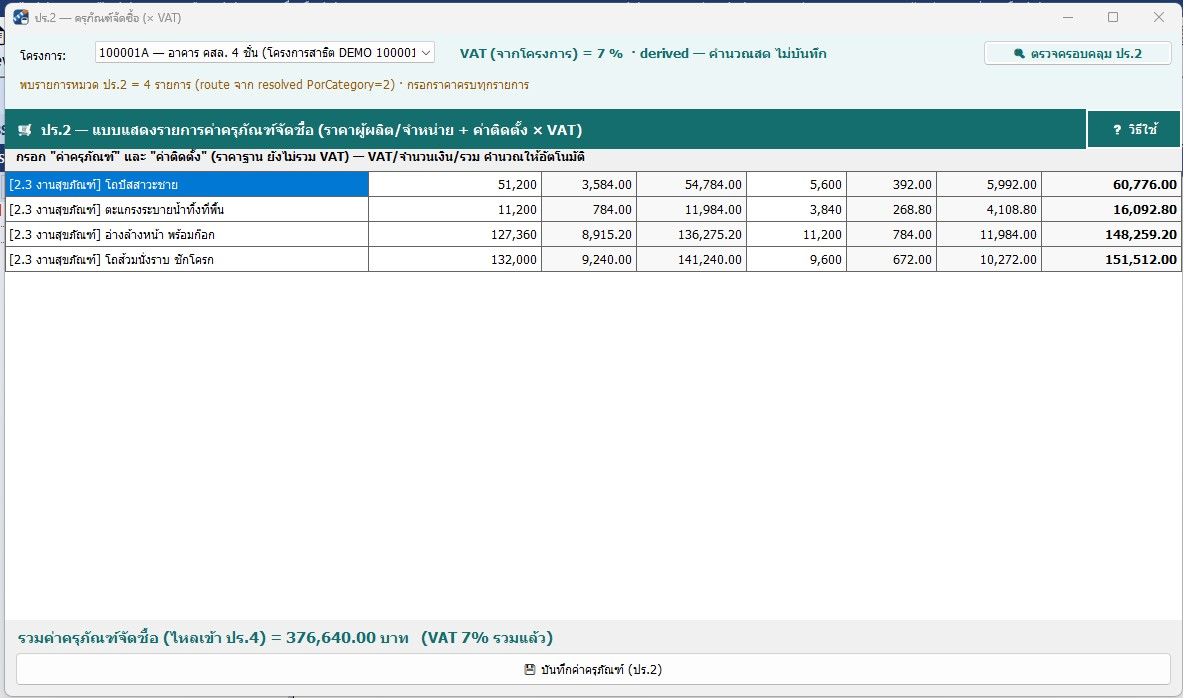Click the cart icon in ปร.2 header
This screenshot has width=1183, height=698.
(x=25, y=131)
